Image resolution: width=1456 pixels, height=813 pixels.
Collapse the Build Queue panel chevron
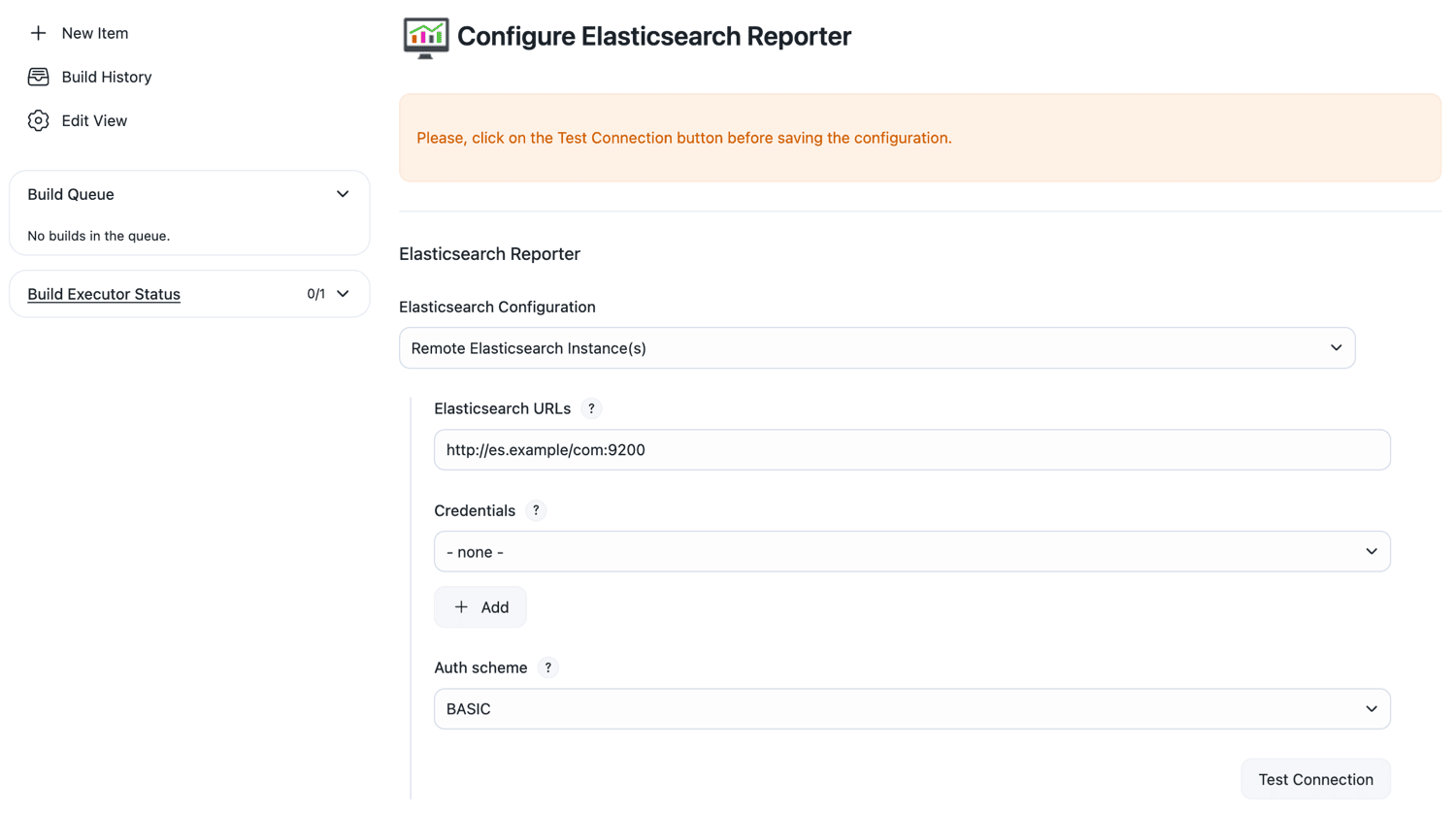point(343,194)
